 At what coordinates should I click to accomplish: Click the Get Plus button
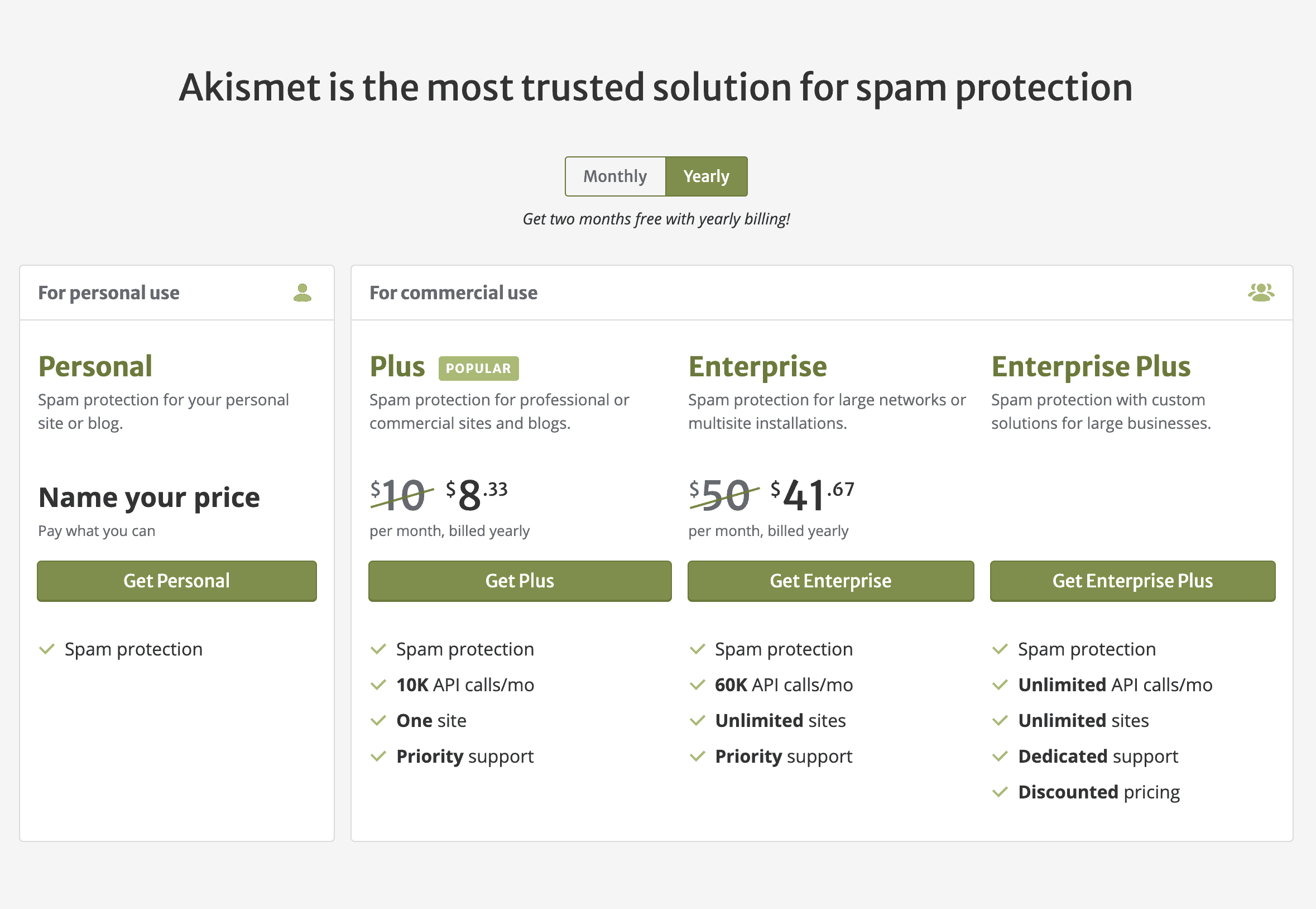520,581
